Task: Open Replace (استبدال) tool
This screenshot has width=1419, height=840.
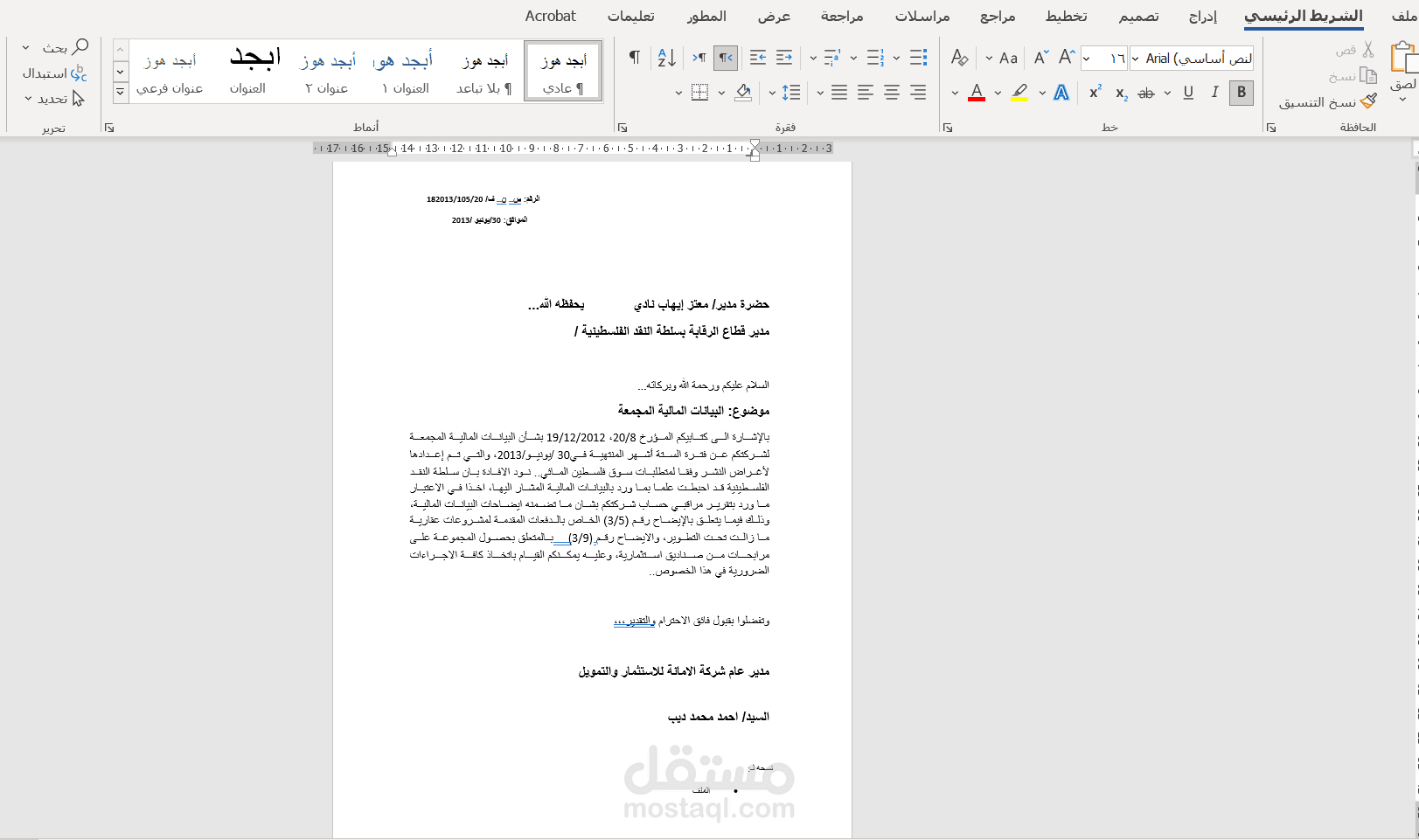Action: [54, 73]
